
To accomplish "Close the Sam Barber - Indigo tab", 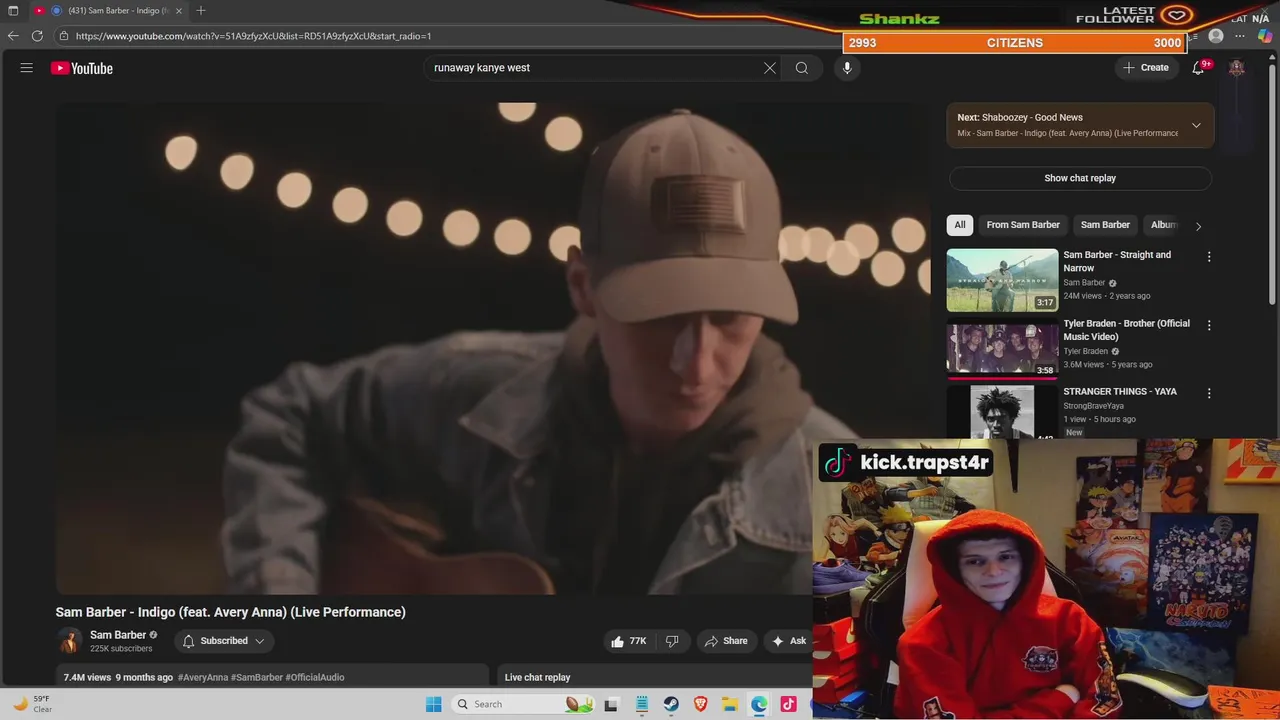I will 179,10.
